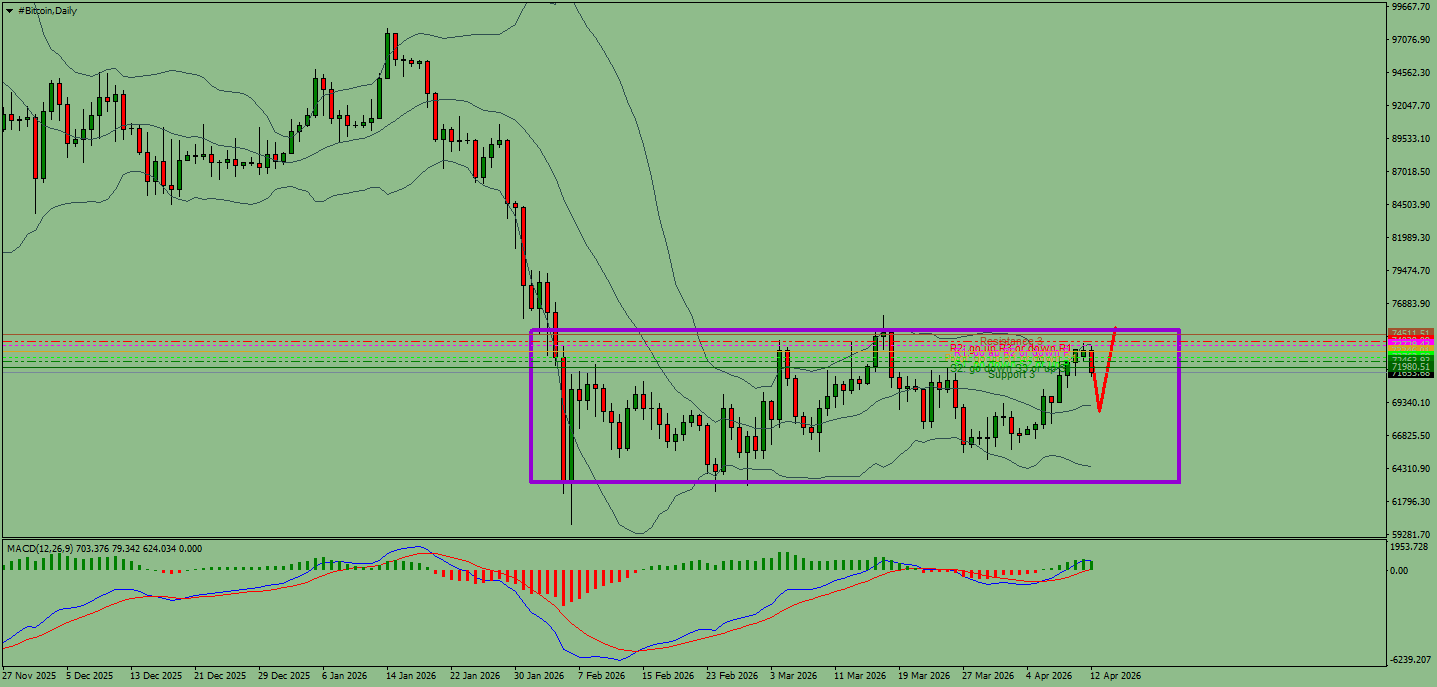Open the dropdown arrow beside #Bitcoin,Daily

tap(9, 11)
